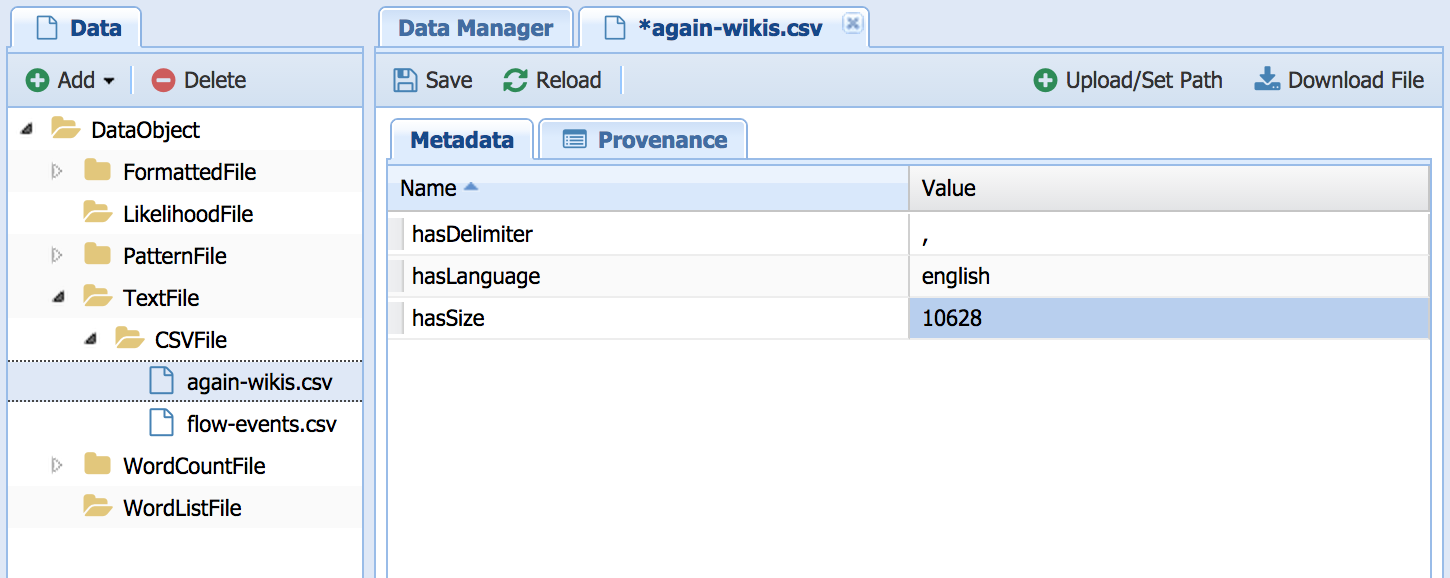This screenshot has width=1450, height=578.
Task: Expand the WordCountFile folder arrow
Action: click(x=57, y=465)
